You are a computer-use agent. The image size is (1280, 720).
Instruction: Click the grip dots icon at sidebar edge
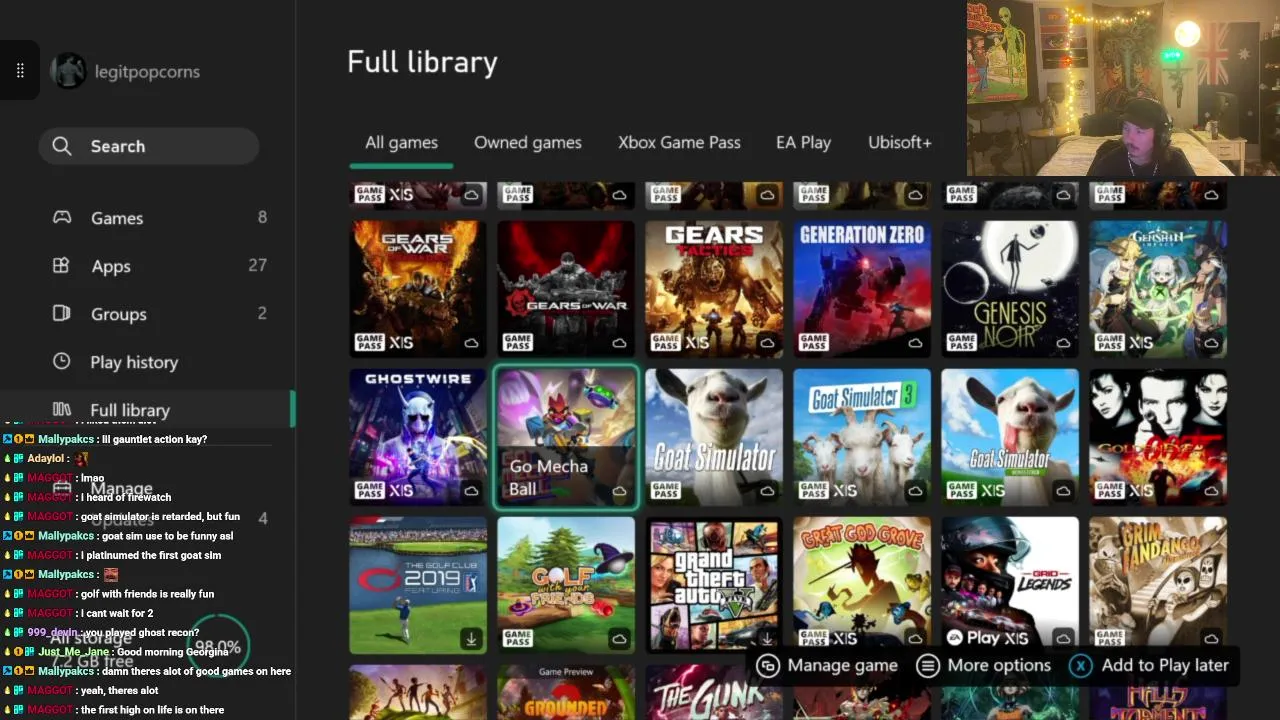[19, 71]
